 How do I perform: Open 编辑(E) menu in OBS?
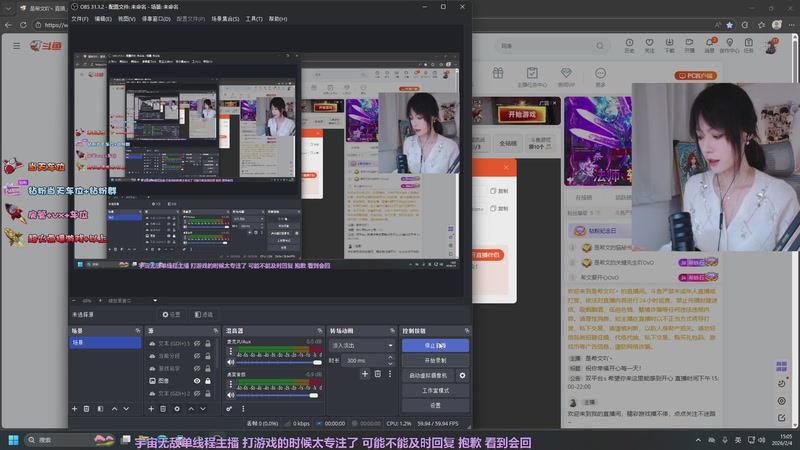pos(103,19)
